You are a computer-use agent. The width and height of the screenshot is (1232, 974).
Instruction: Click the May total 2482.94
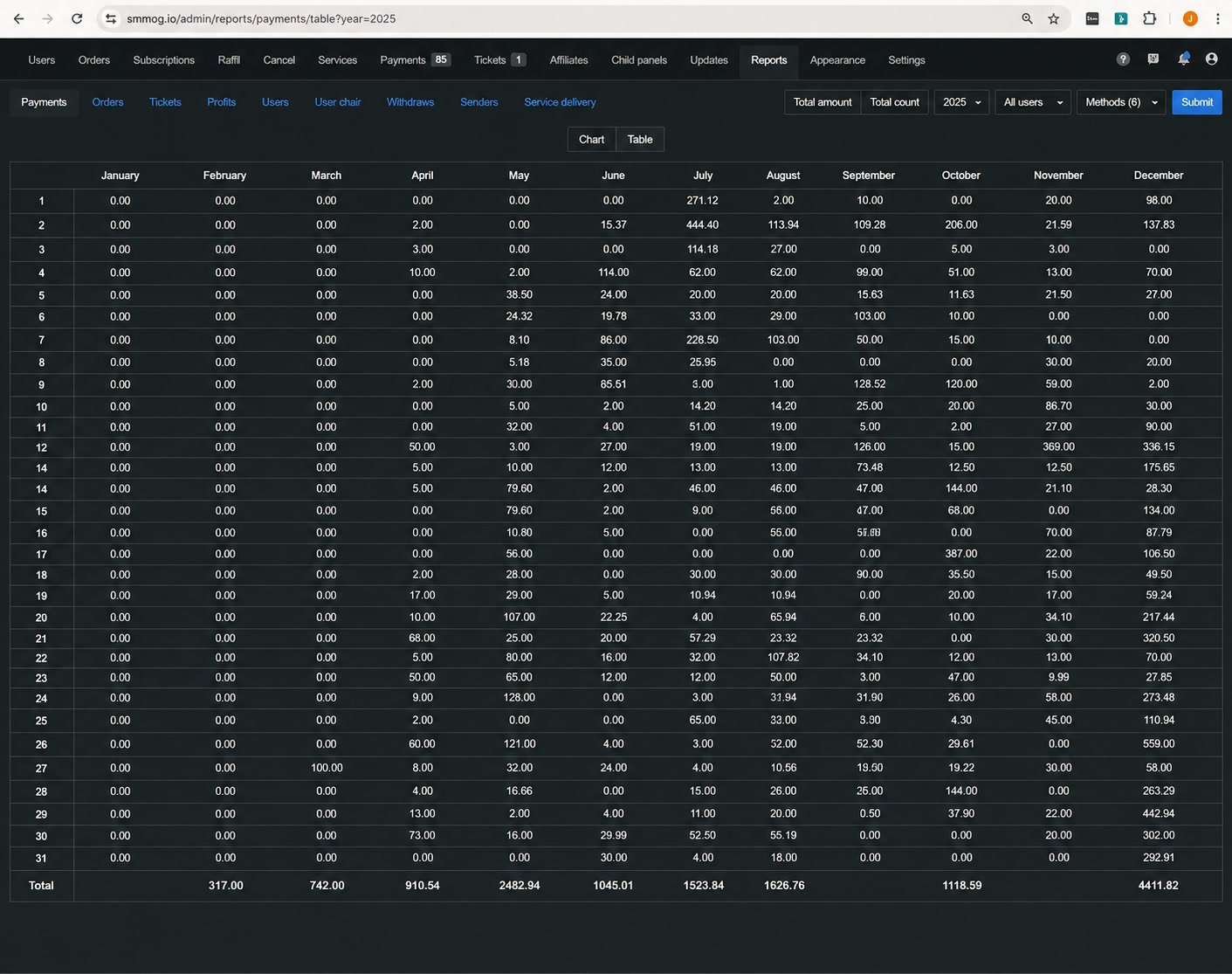point(519,885)
